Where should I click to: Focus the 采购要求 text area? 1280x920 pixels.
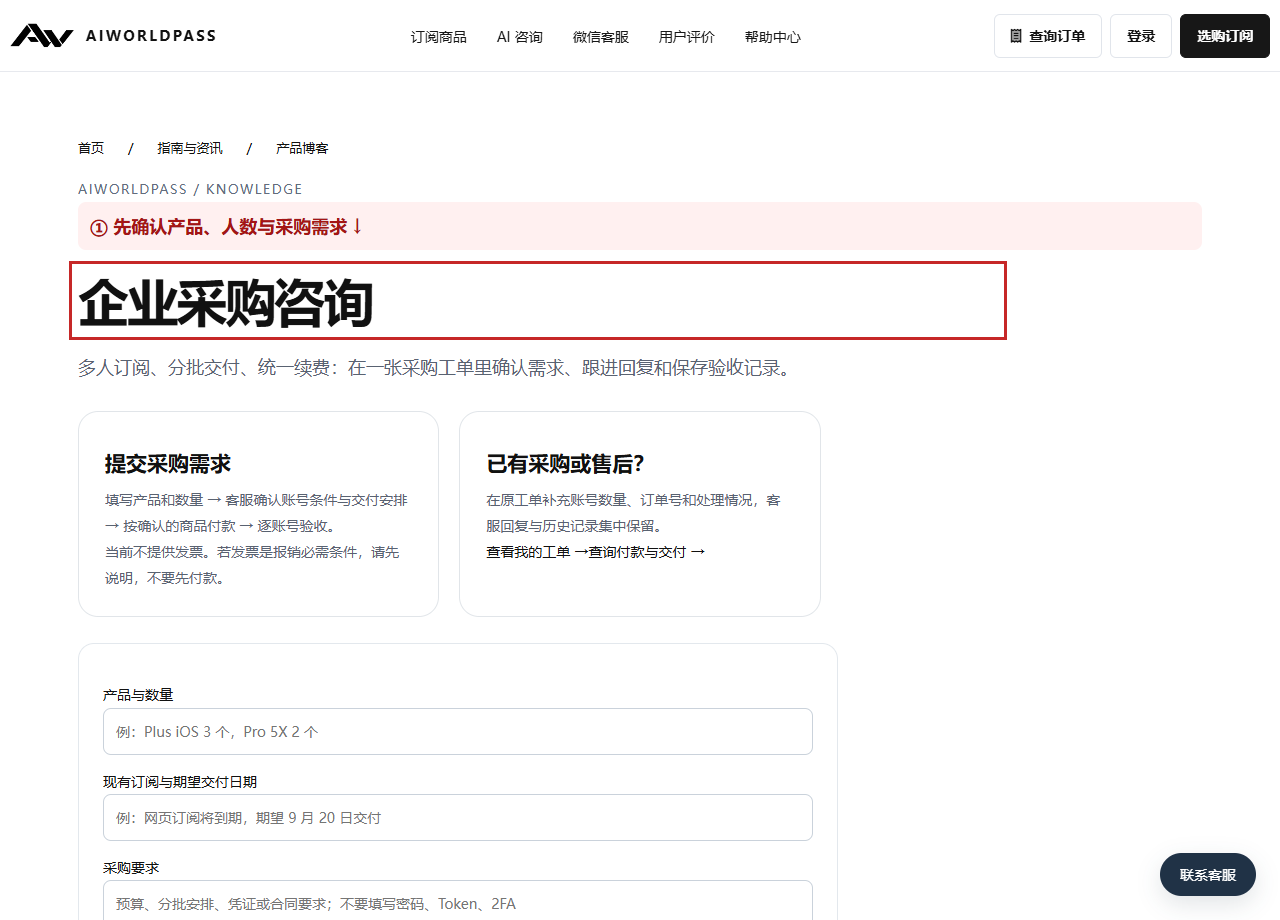[x=458, y=900]
